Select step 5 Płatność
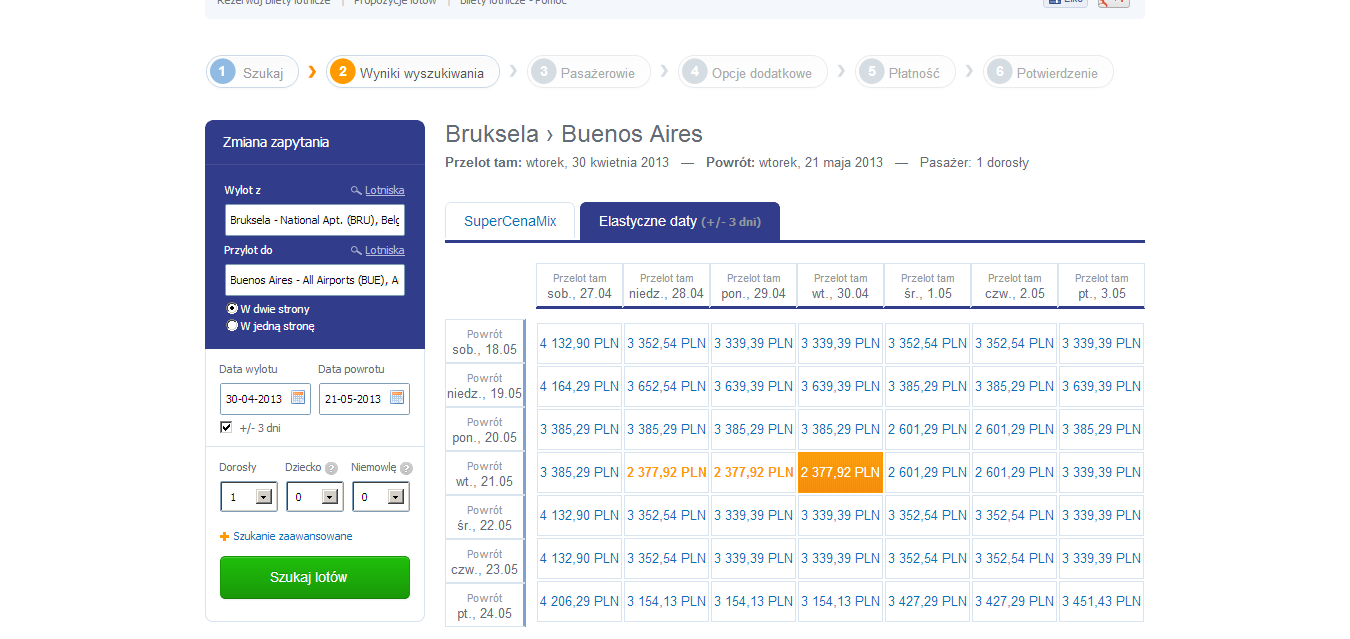This screenshot has height=639, width=1350. [x=905, y=72]
